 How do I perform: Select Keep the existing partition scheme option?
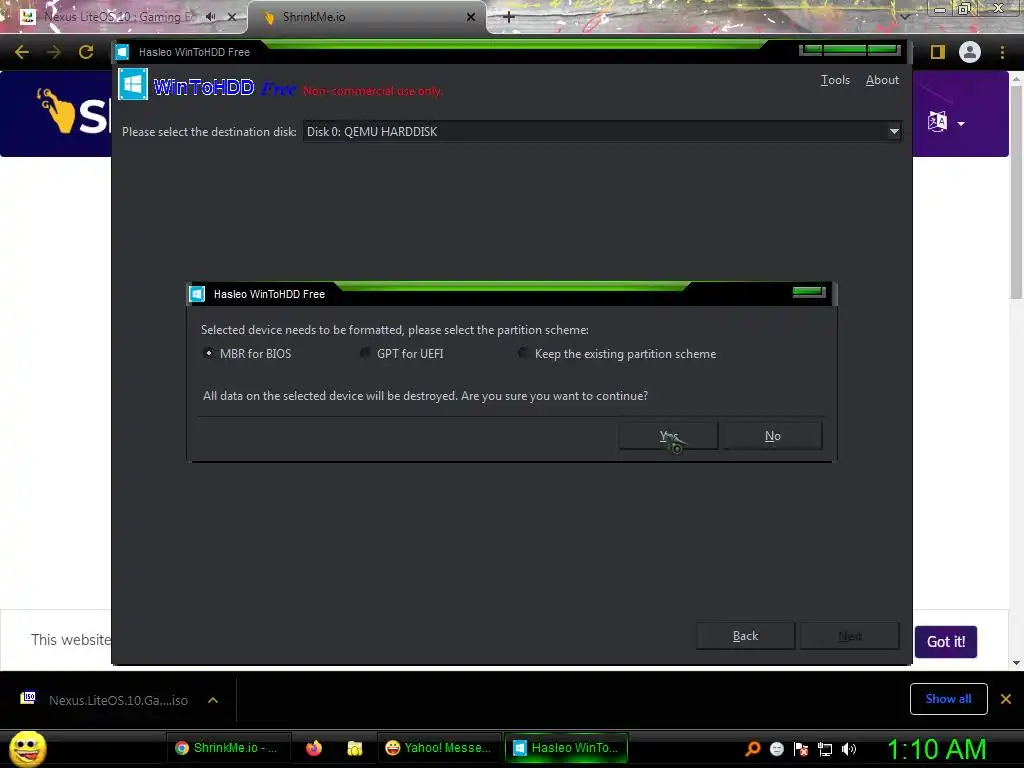click(x=523, y=353)
